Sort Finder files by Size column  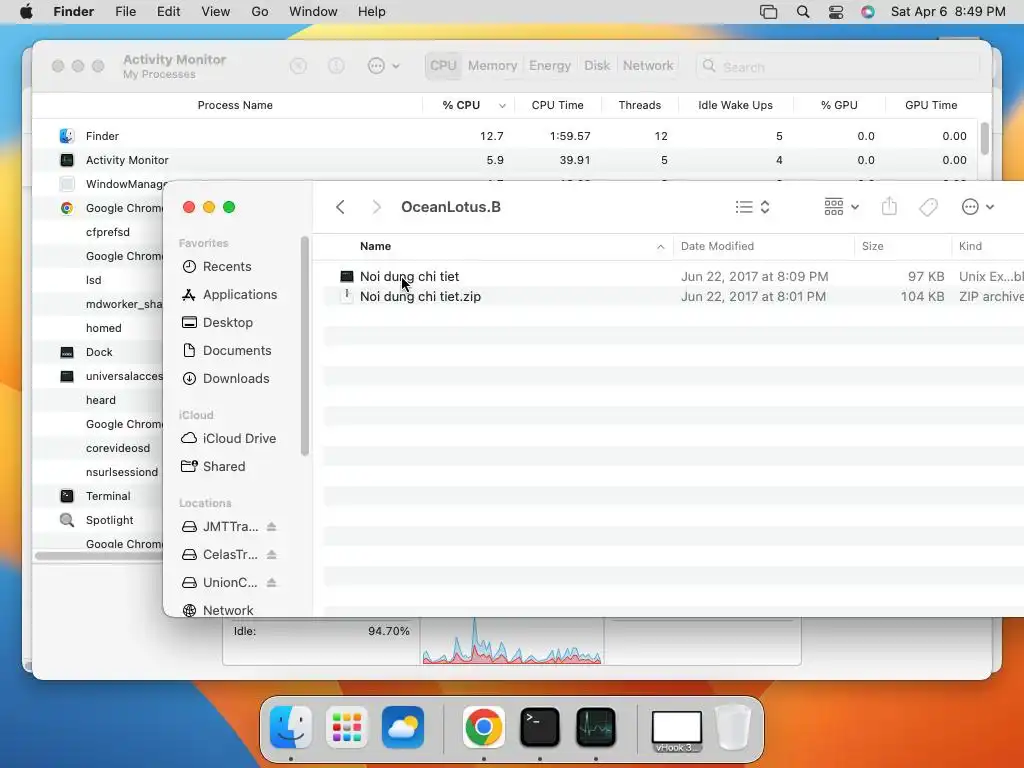click(903, 246)
